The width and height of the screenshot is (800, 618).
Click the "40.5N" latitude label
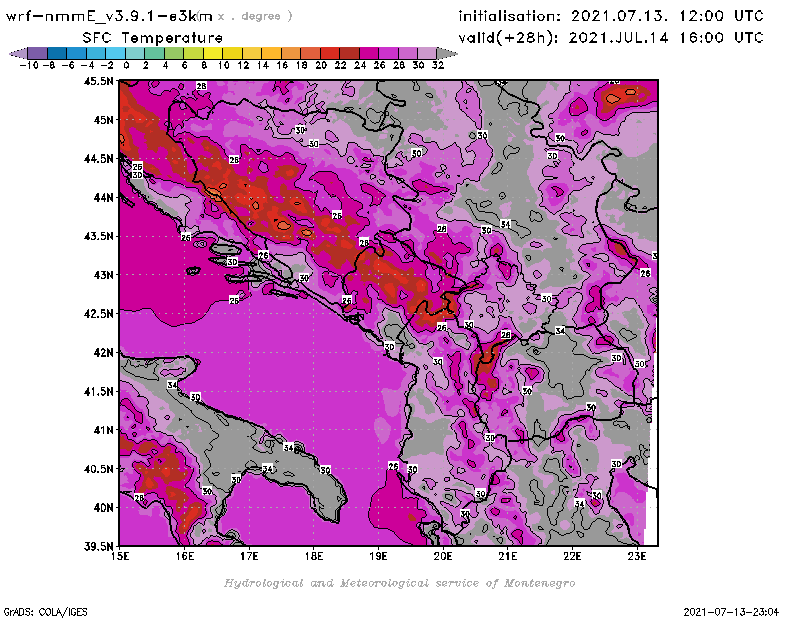click(98, 469)
